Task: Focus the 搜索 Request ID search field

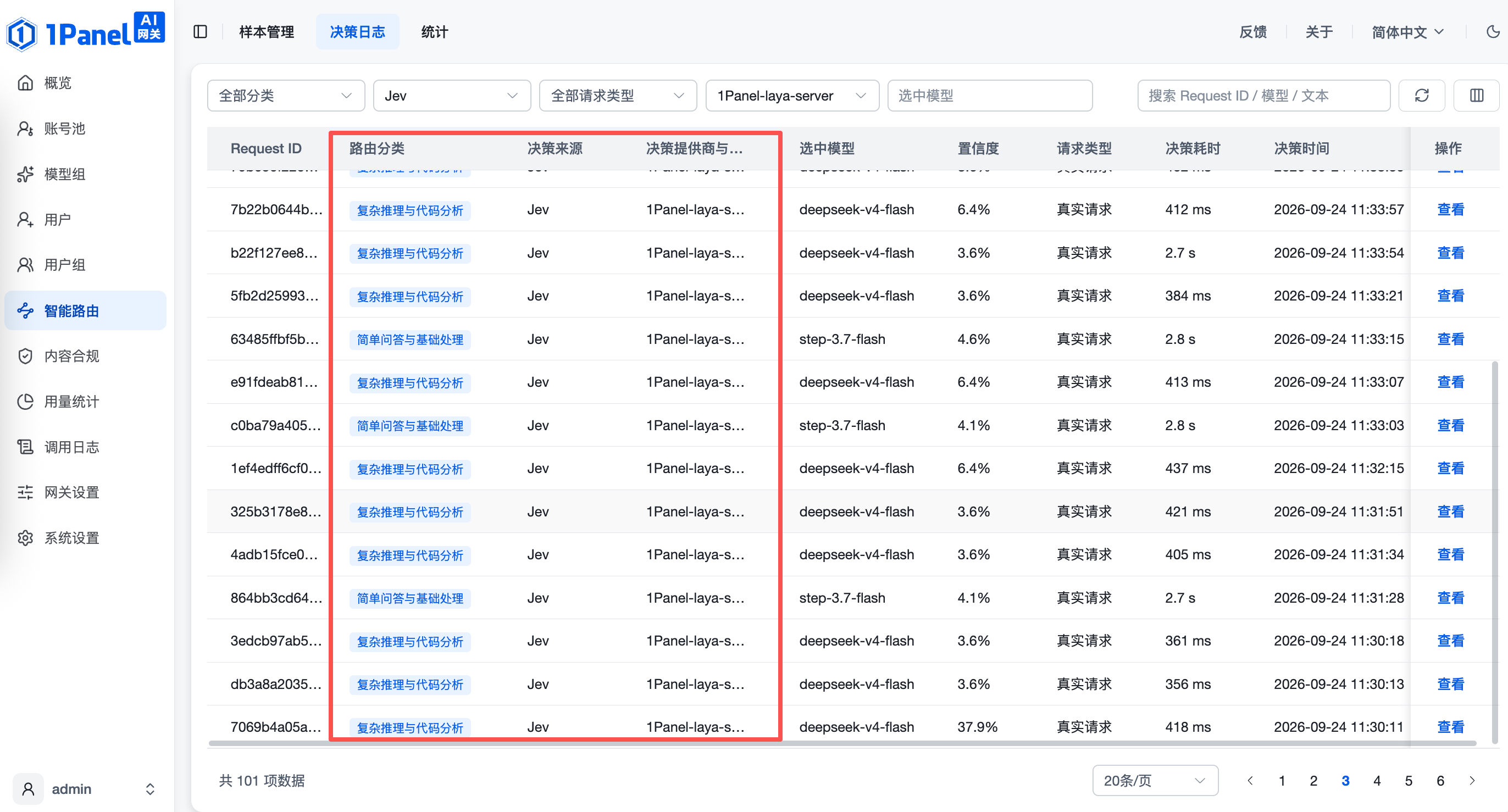Action: pos(1263,96)
